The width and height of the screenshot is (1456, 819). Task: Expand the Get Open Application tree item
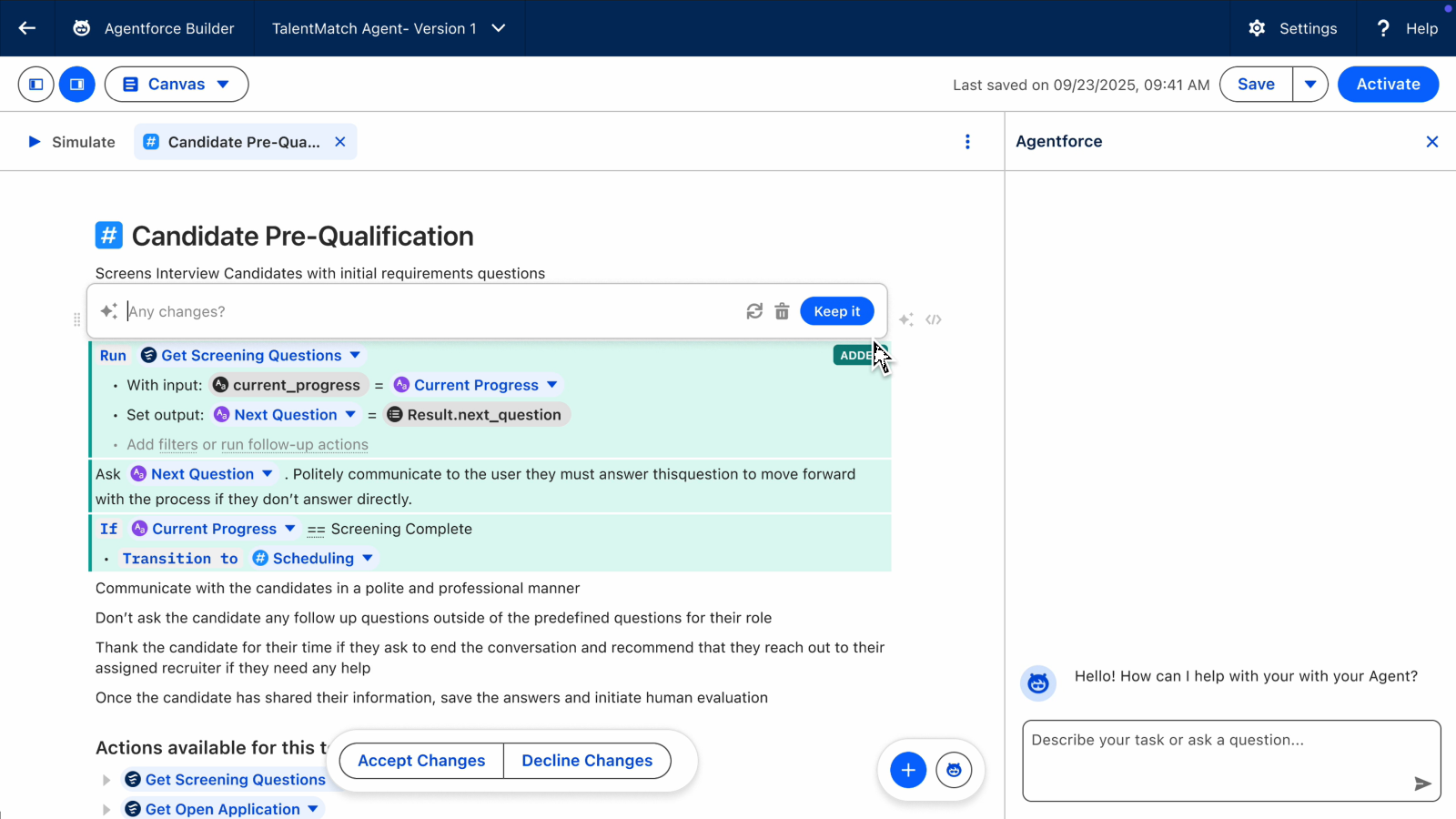click(106, 810)
